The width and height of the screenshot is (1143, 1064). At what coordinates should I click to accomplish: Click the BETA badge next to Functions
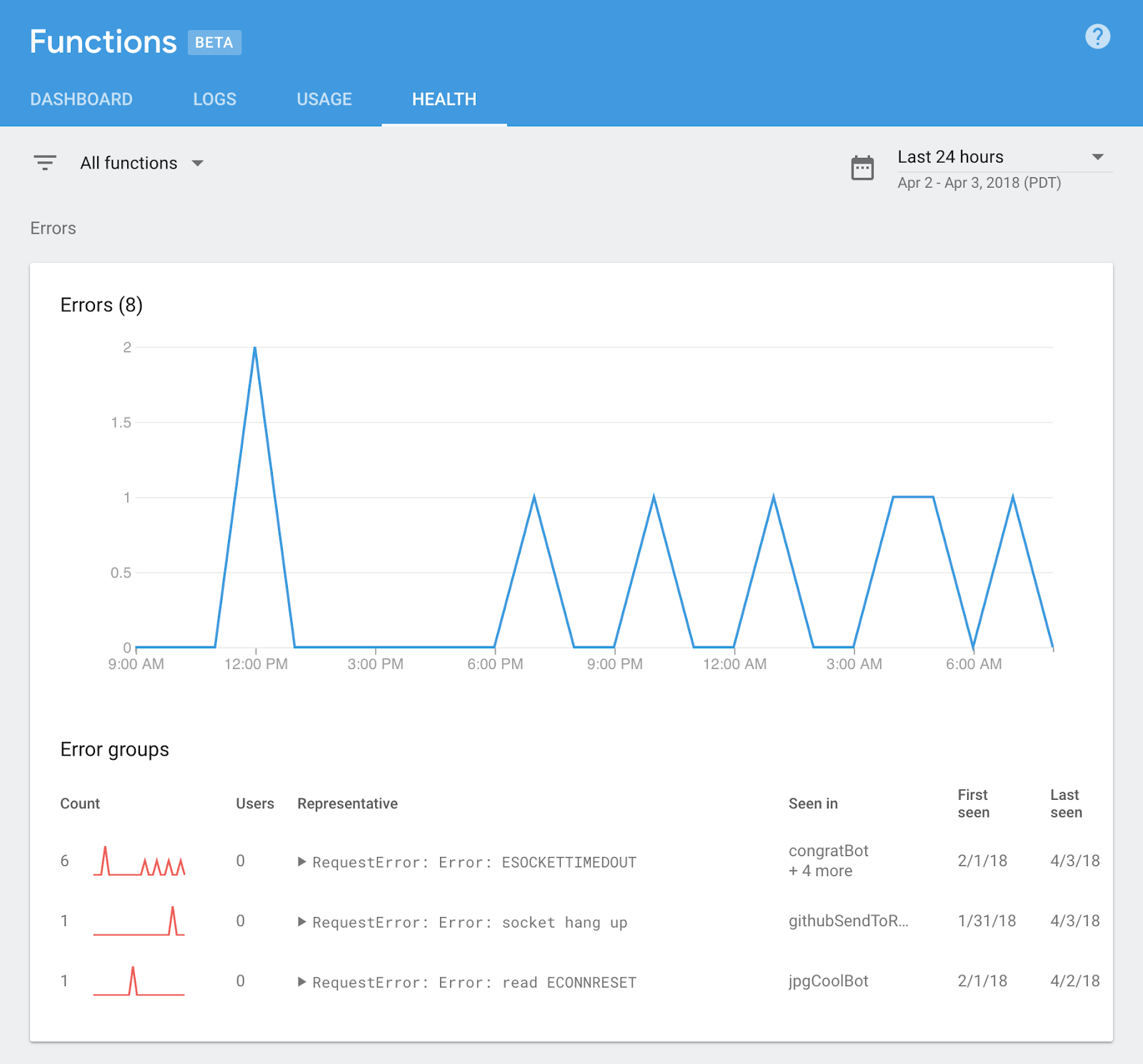pos(214,42)
